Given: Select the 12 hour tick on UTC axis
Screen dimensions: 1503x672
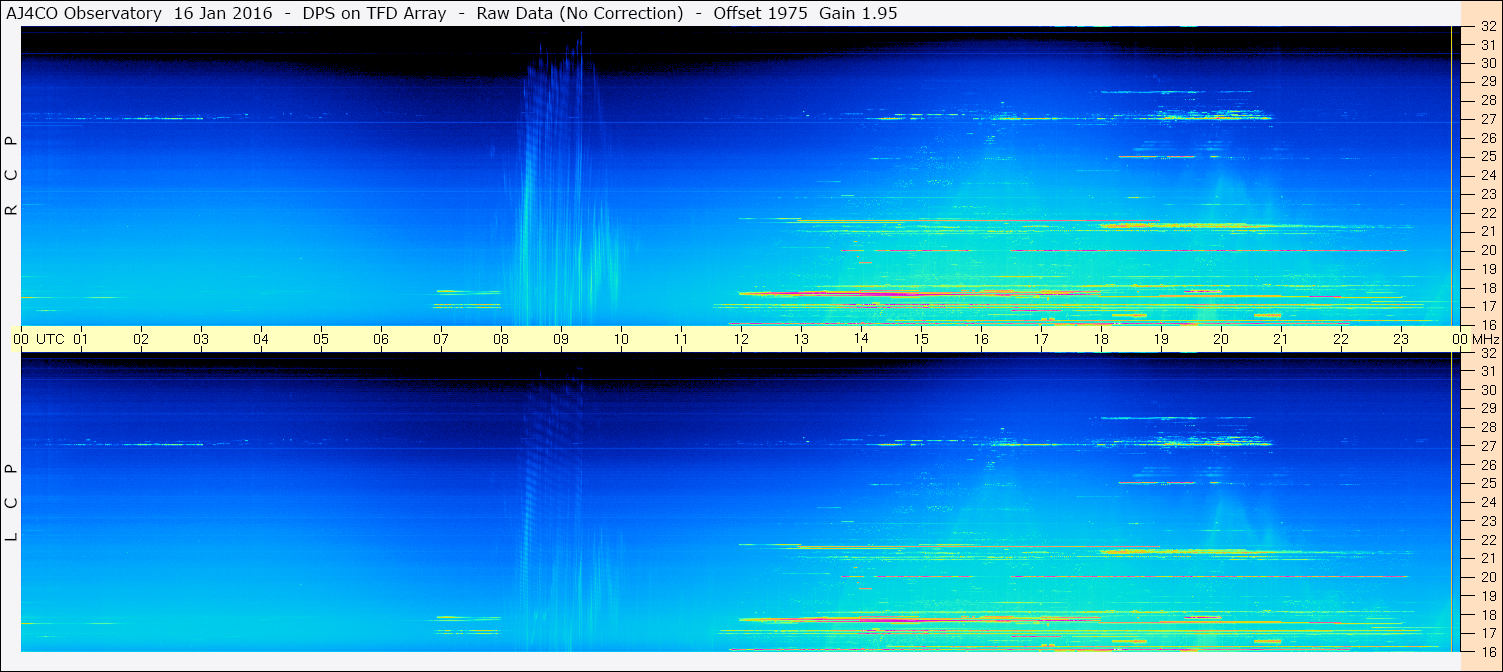Looking at the screenshot, I should point(741,339).
